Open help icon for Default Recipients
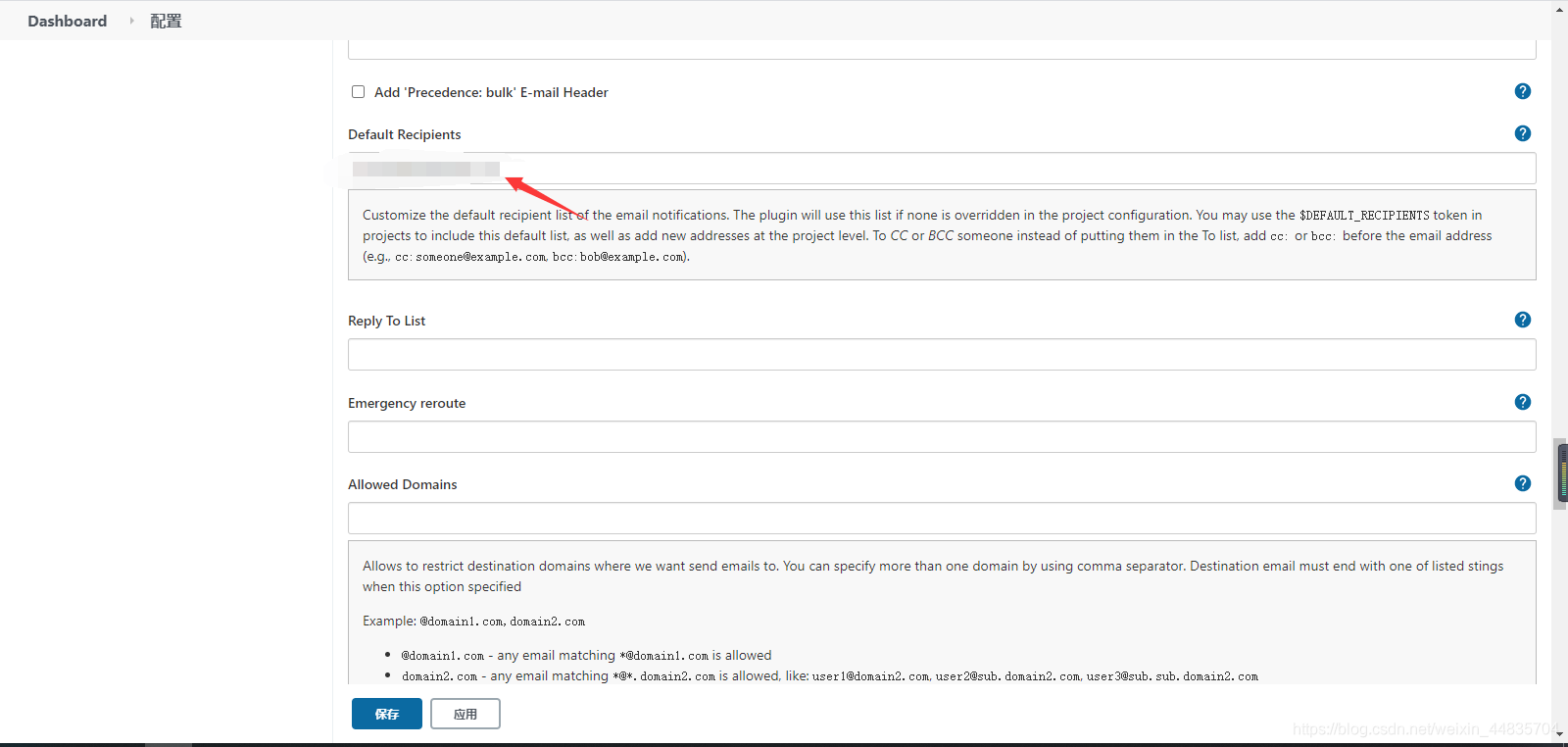The height and width of the screenshot is (747, 1568). (x=1522, y=133)
